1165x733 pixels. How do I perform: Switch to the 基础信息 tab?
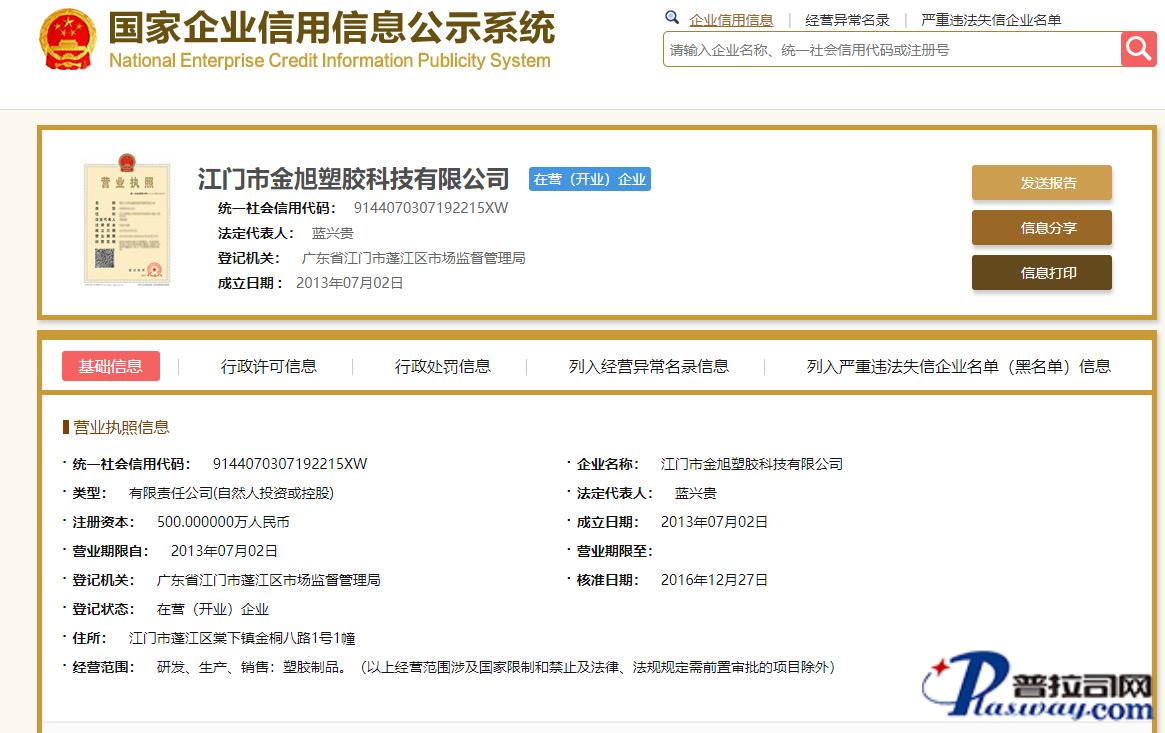pos(111,366)
